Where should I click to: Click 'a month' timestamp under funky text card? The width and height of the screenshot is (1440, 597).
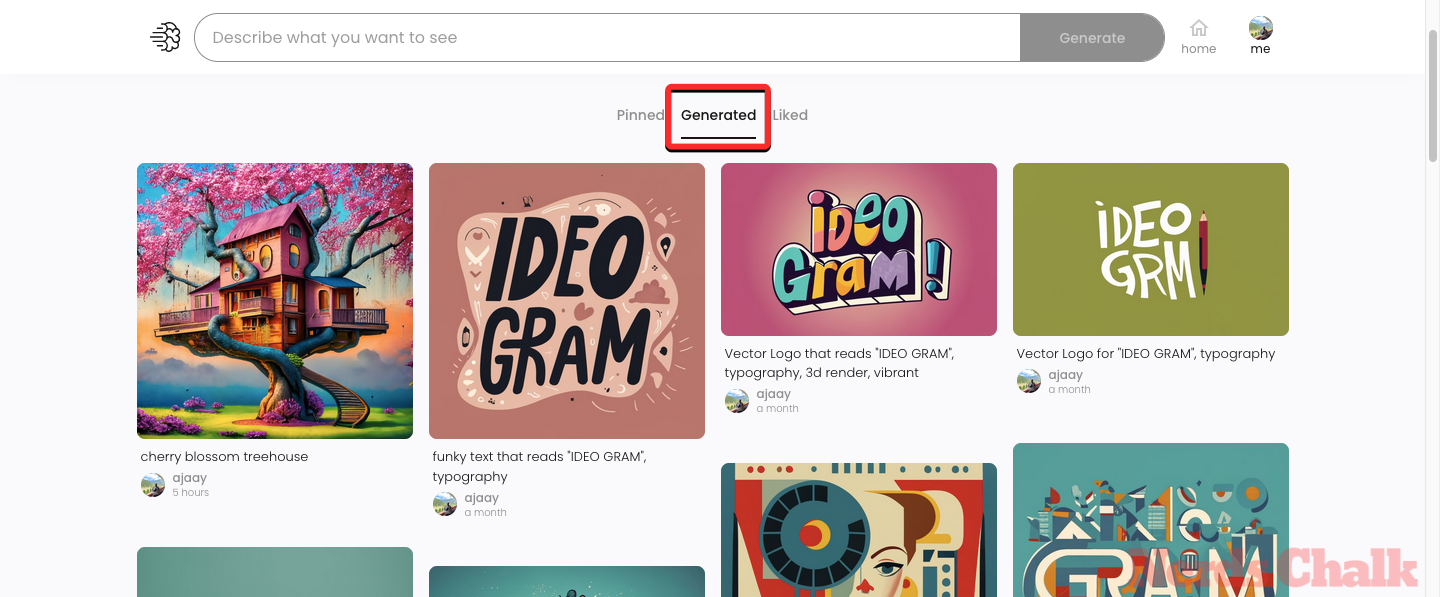[485, 513]
